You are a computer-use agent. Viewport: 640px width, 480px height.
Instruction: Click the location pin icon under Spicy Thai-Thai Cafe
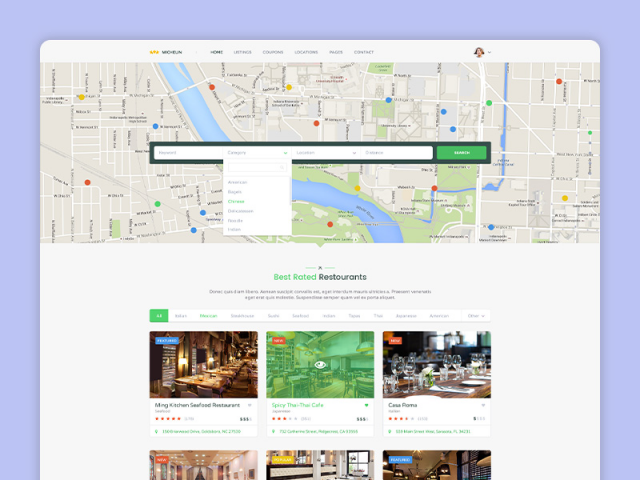[273, 431]
